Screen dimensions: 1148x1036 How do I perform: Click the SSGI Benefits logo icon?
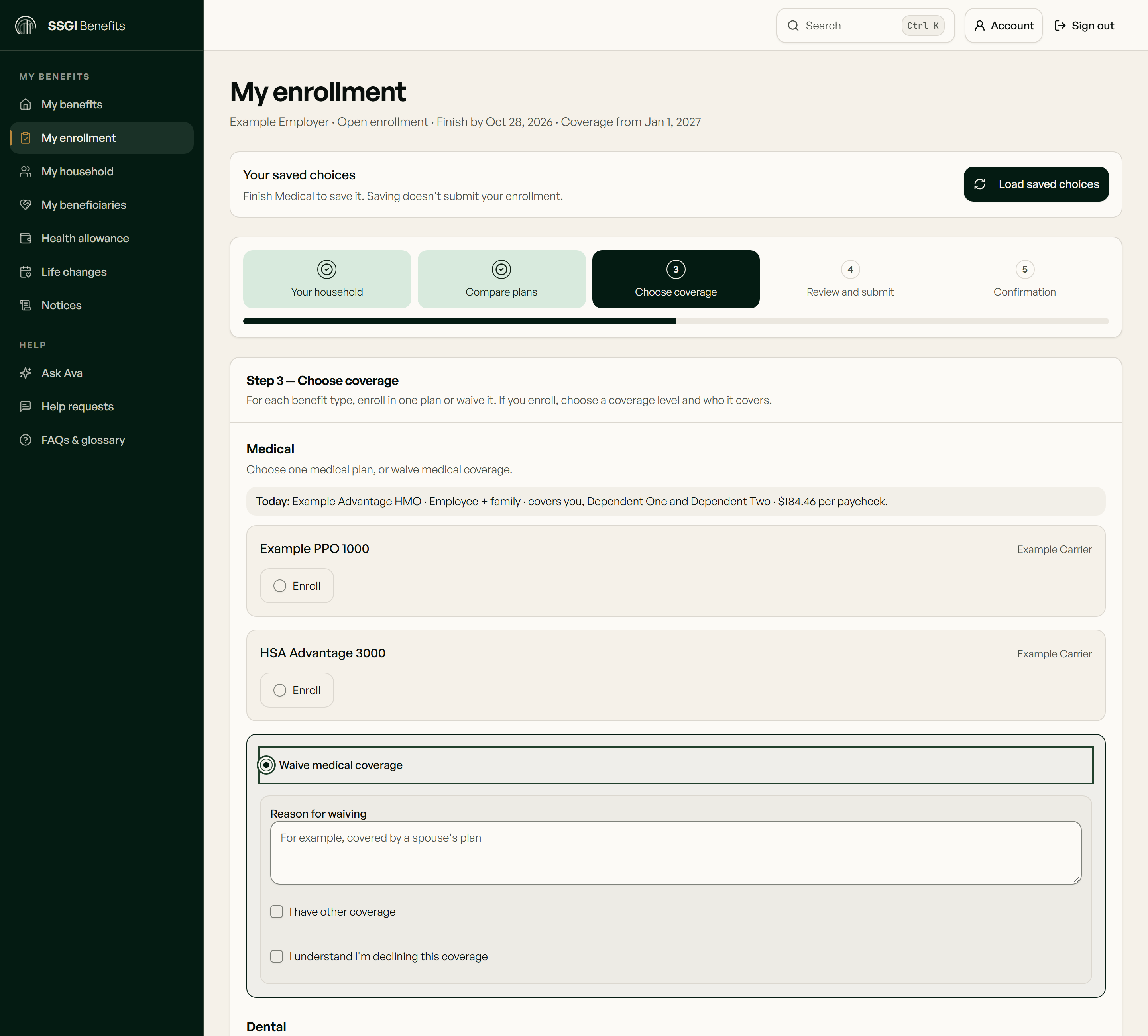26,25
